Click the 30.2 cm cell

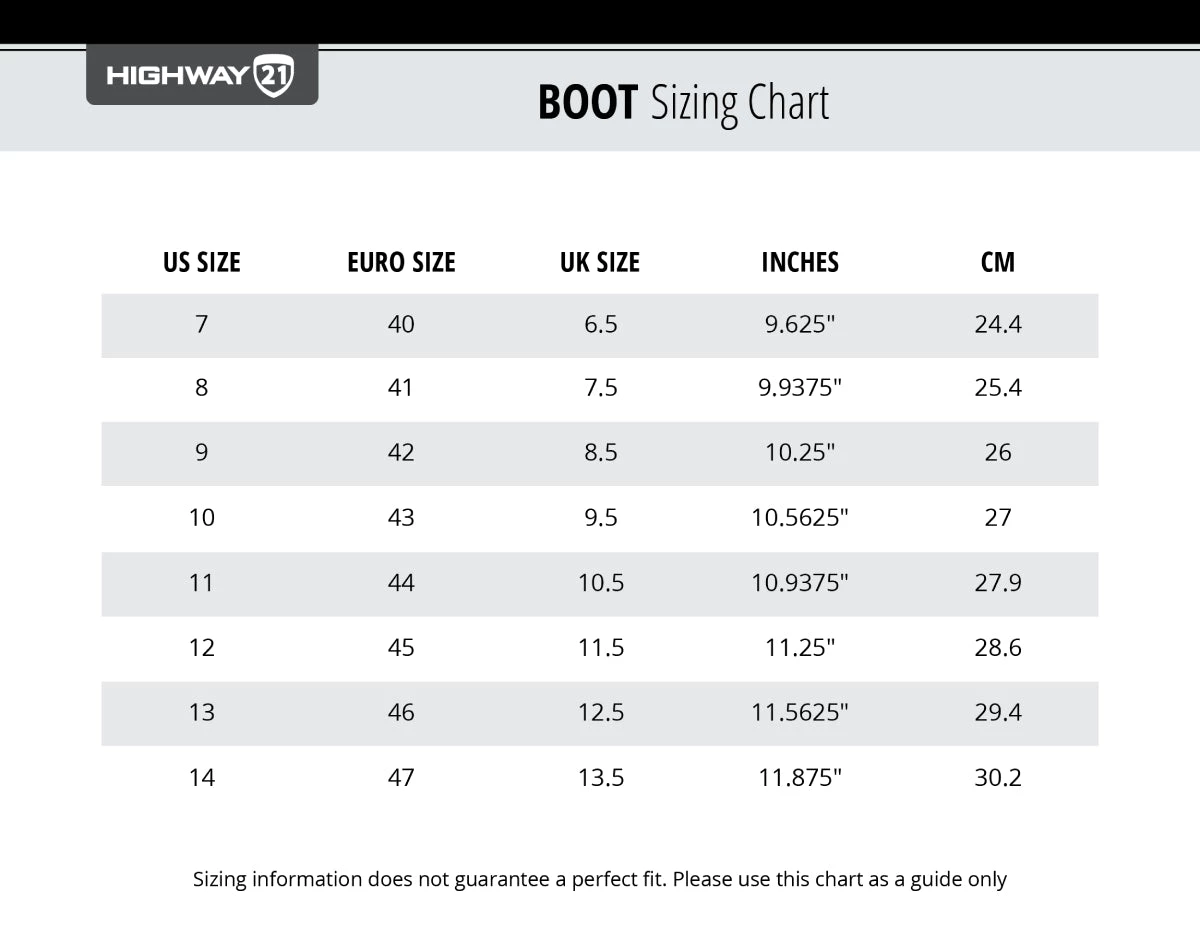(998, 778)
